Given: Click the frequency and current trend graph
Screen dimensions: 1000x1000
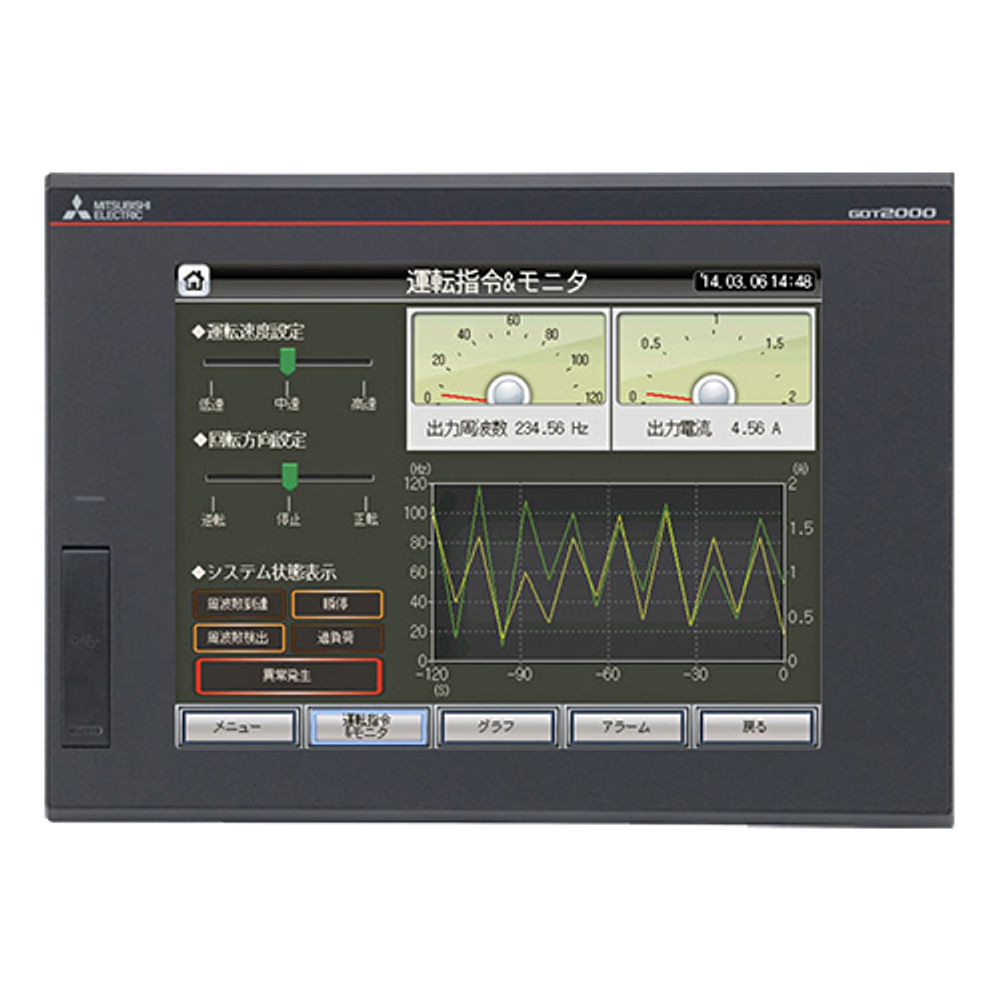Looking at the screenshot, I should click(x=608, y=572).
